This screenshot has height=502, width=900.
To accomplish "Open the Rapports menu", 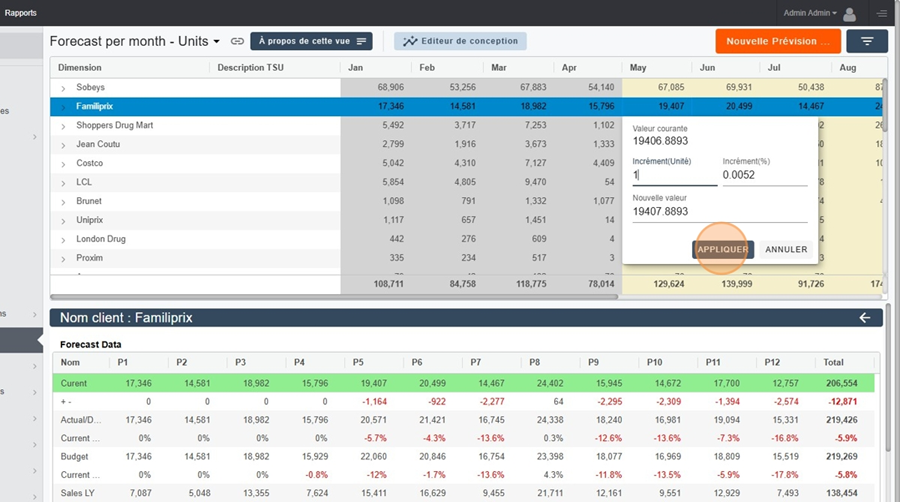I will (x=21, y=13).
